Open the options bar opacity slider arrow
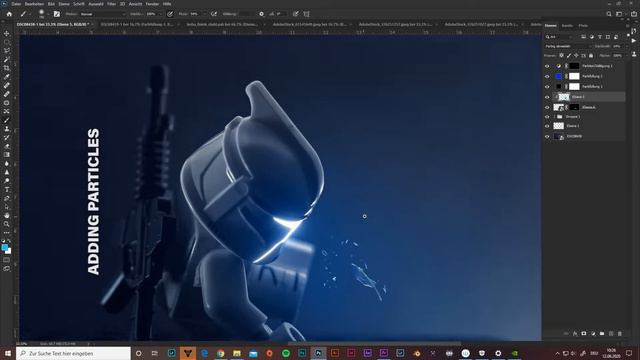The height and width of the screenshot is (360, 640). pyautogui.click(x=160, y=14)
